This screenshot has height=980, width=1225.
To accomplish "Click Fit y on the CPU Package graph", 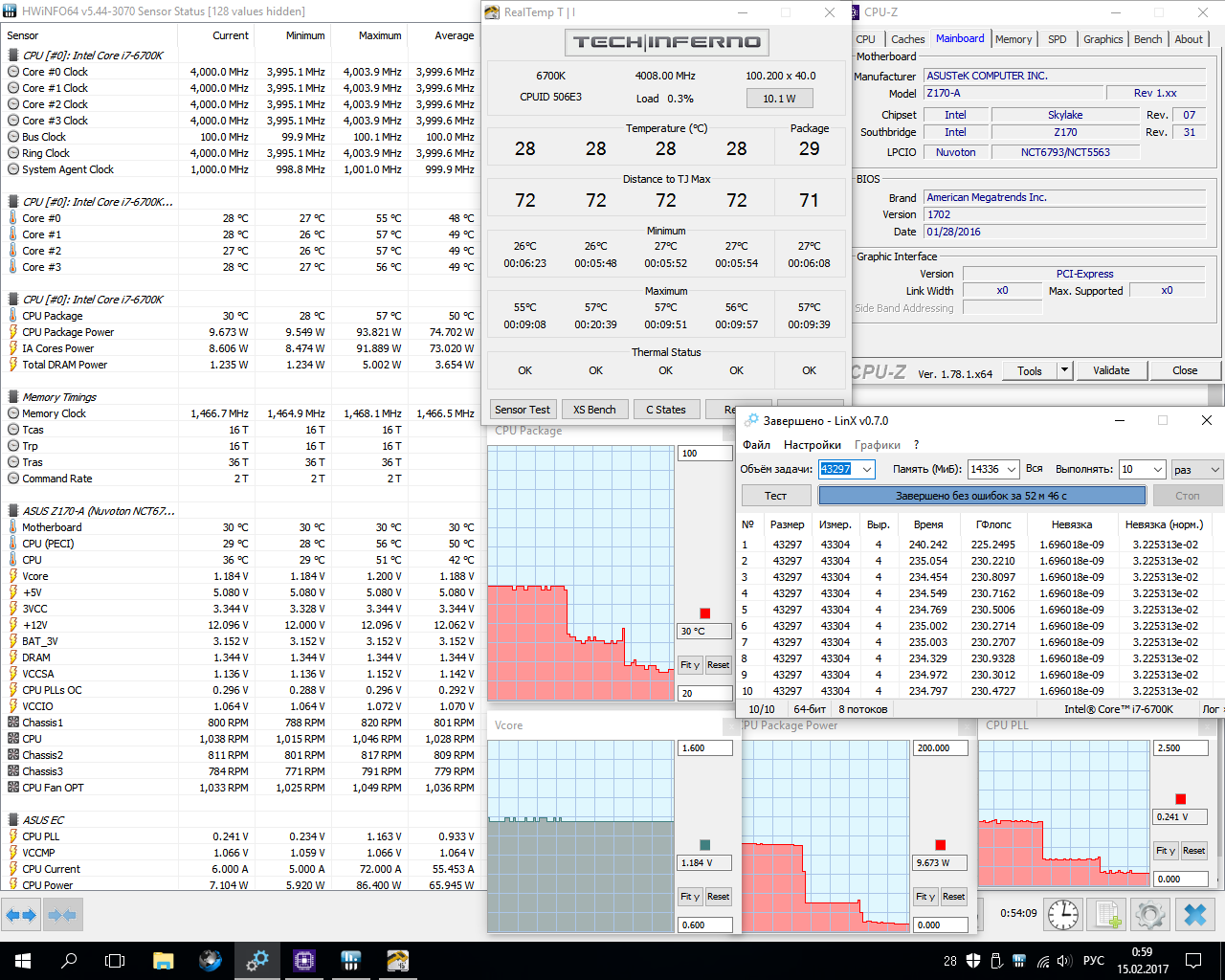I will (690, 665).
